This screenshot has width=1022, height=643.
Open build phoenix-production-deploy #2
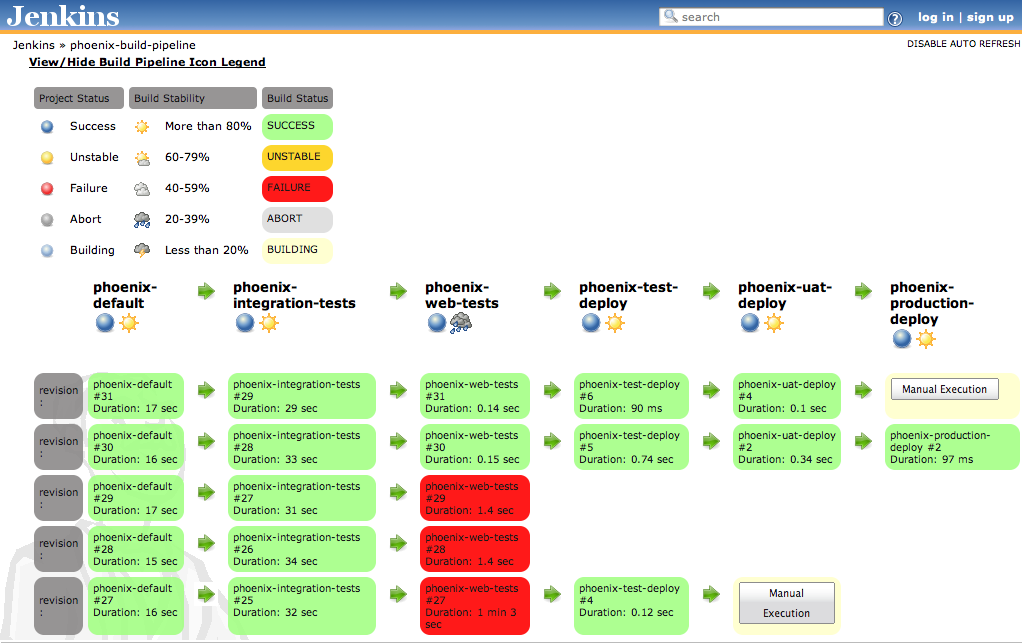click(952, 447)
